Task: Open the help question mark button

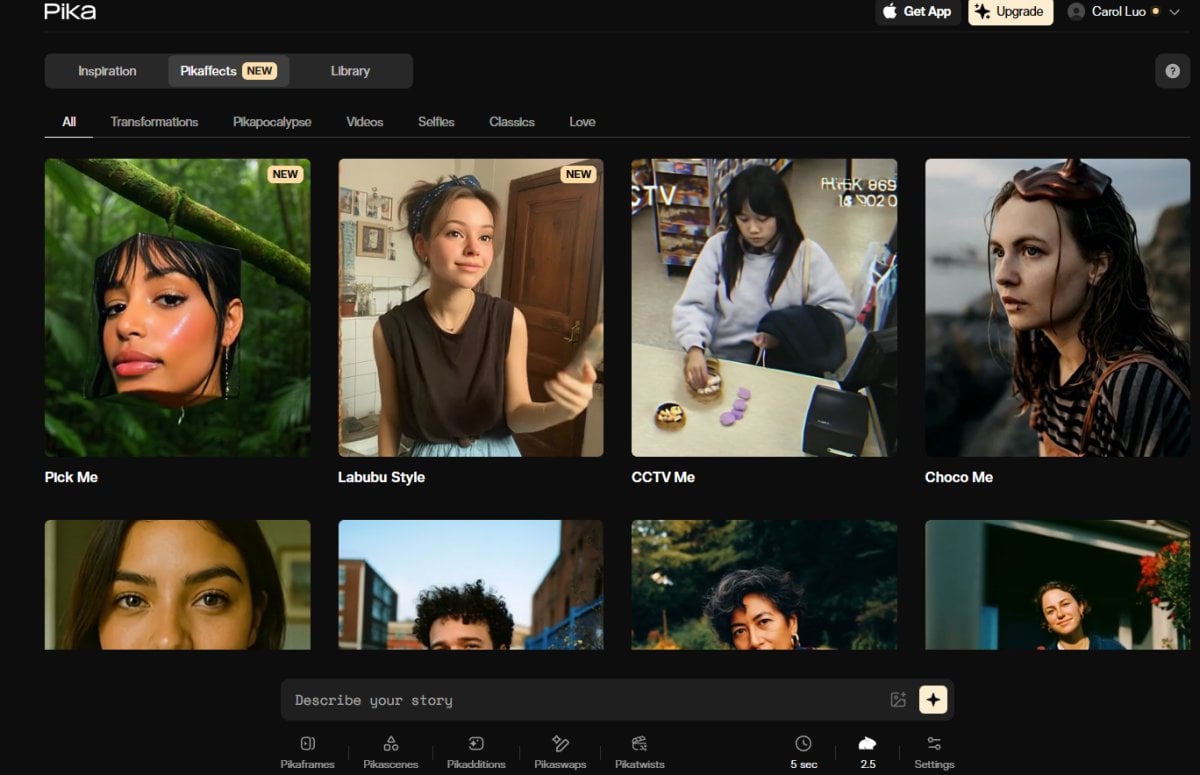Action: (1172, 71)
